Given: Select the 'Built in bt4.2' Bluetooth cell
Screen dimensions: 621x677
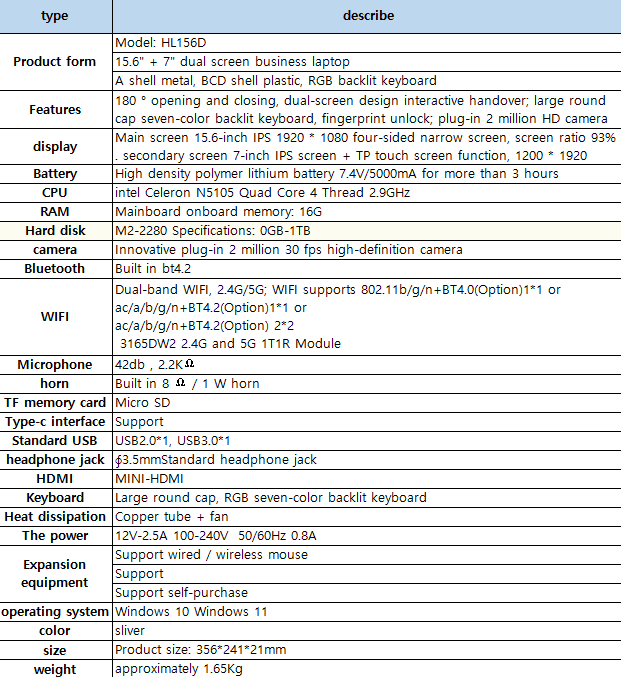Looking at the screenshot, I should [366, 268].
